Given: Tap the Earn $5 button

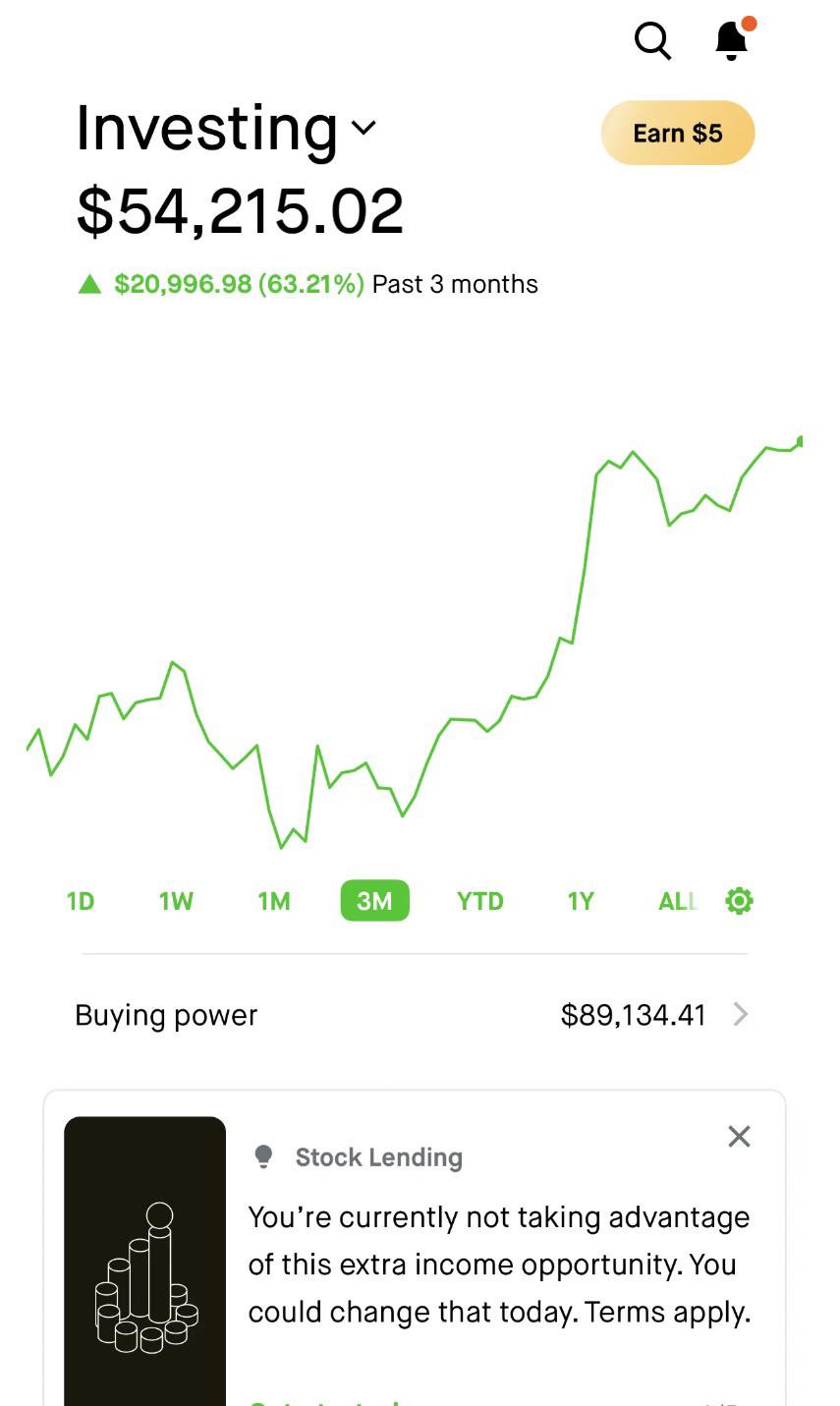Looking at the screenshot, I should [x=678, y=133].
